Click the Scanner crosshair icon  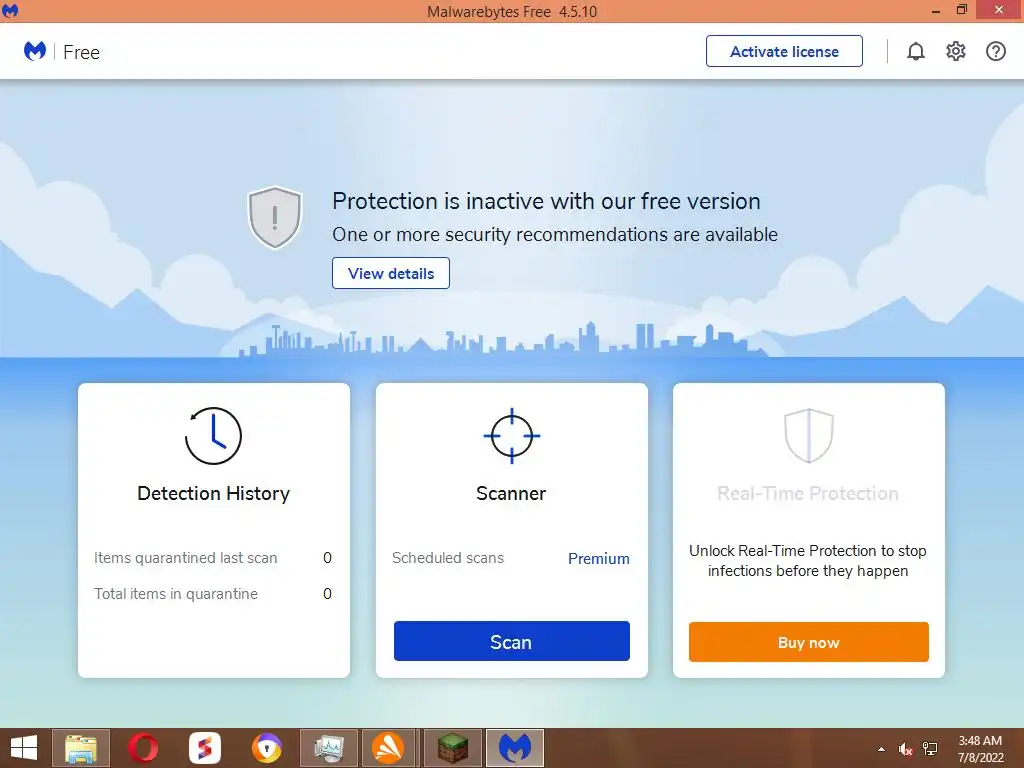pos(511,436)
